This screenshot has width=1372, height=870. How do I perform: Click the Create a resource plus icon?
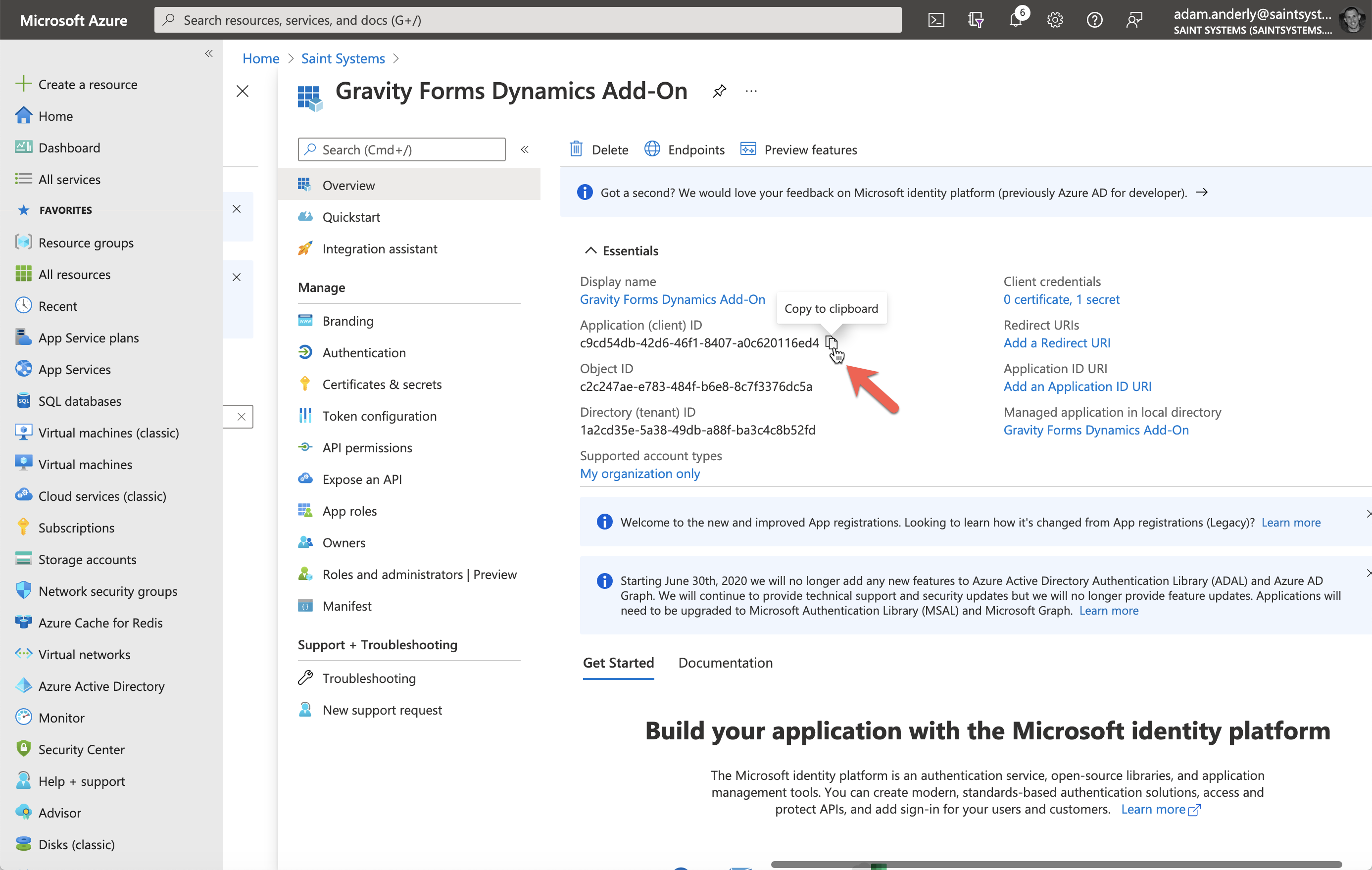(23, 84)
